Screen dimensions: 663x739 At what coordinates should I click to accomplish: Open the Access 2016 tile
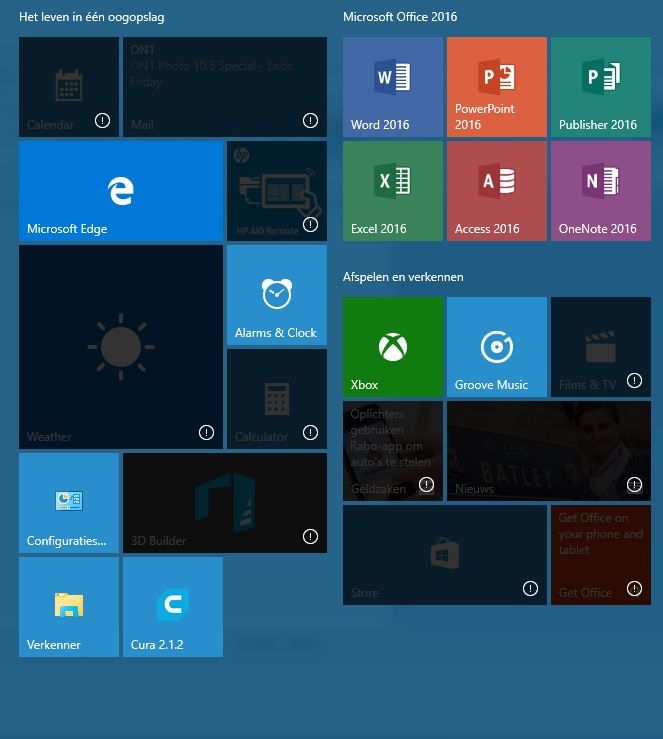[497, 191]
